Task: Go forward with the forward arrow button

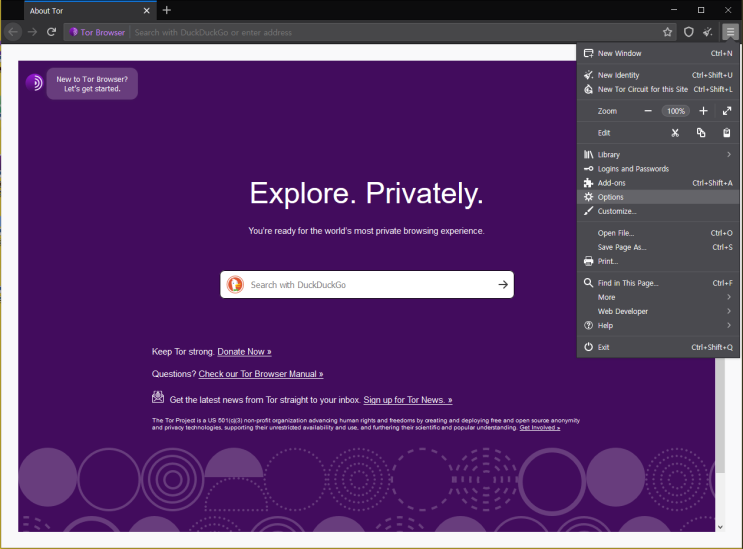Action: click(x=32, y=32)
